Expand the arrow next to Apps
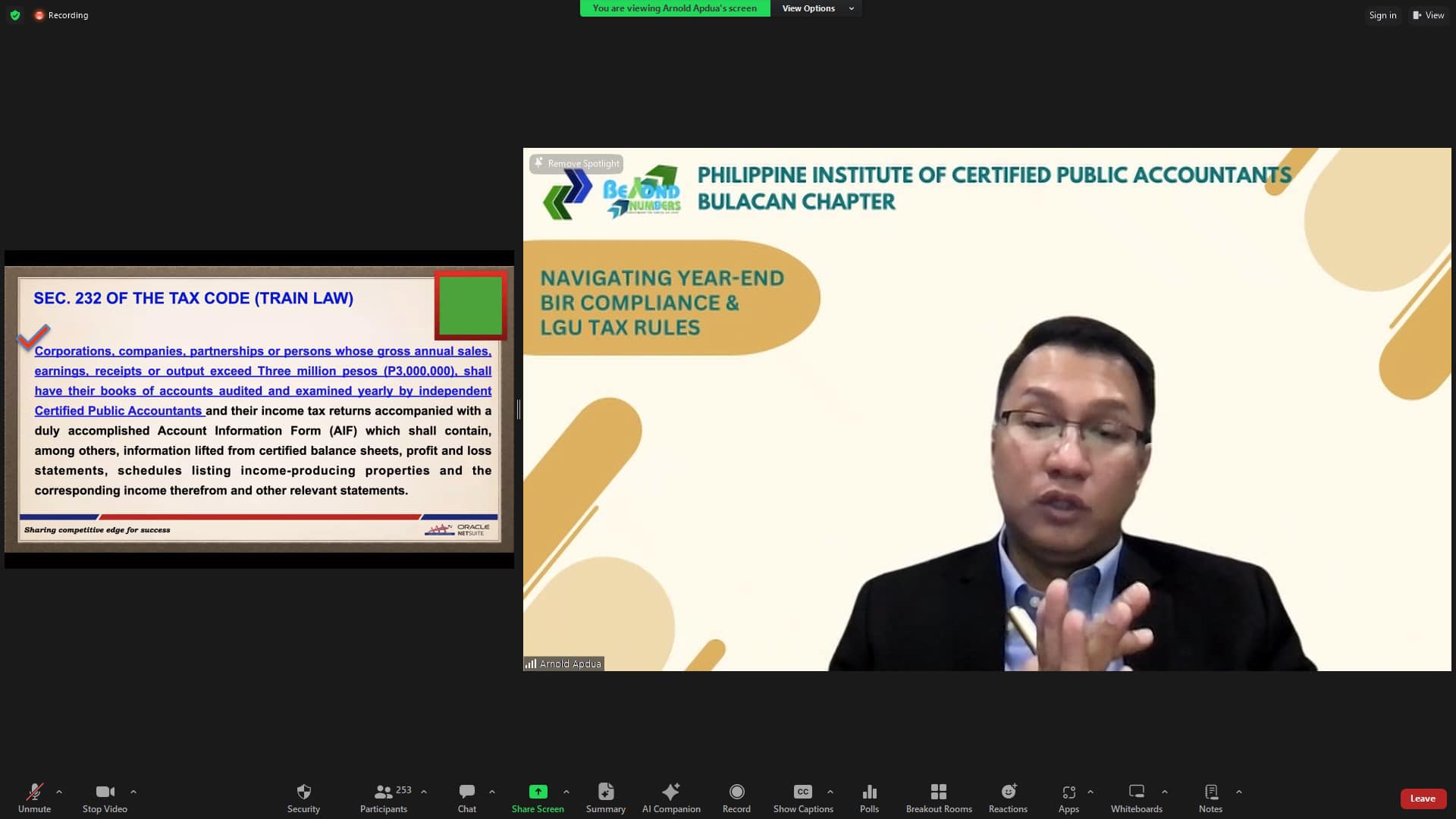Image resolution: width=1456 pixels, height=819 pixels. (x=1090, y=792)
